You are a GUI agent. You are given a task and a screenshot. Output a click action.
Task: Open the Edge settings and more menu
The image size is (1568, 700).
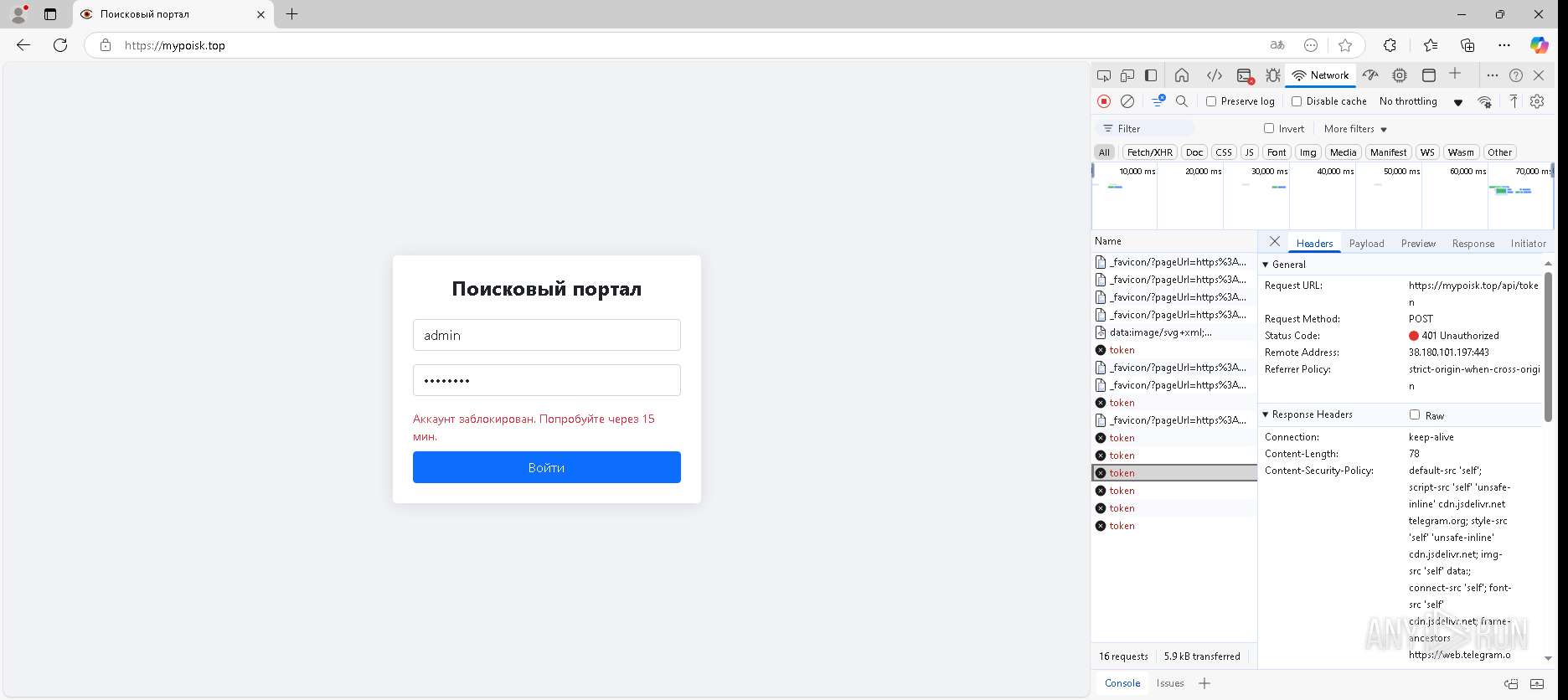pyautogui.click(x=1504, y=45)
